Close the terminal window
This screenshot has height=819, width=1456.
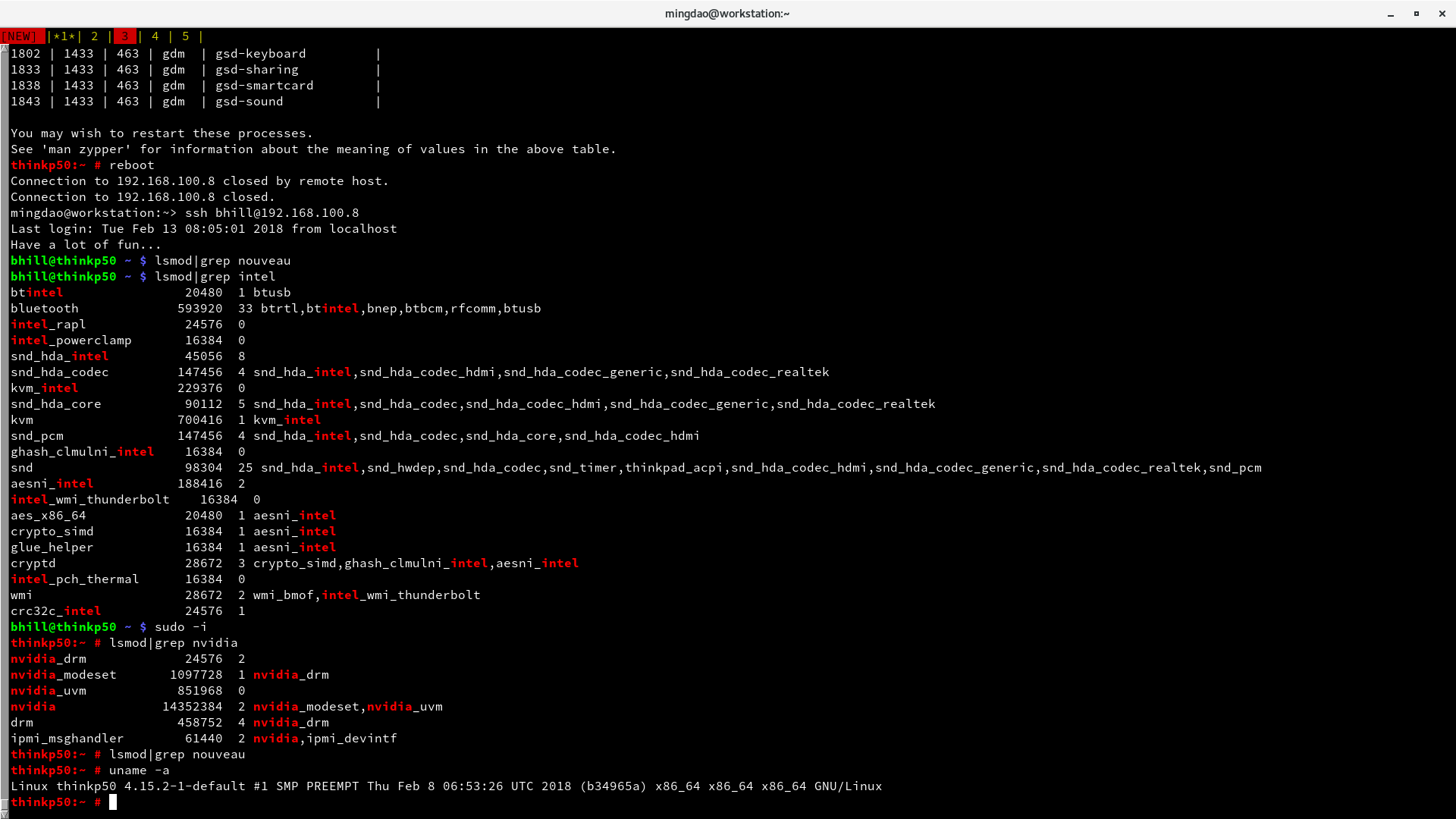1442,14
